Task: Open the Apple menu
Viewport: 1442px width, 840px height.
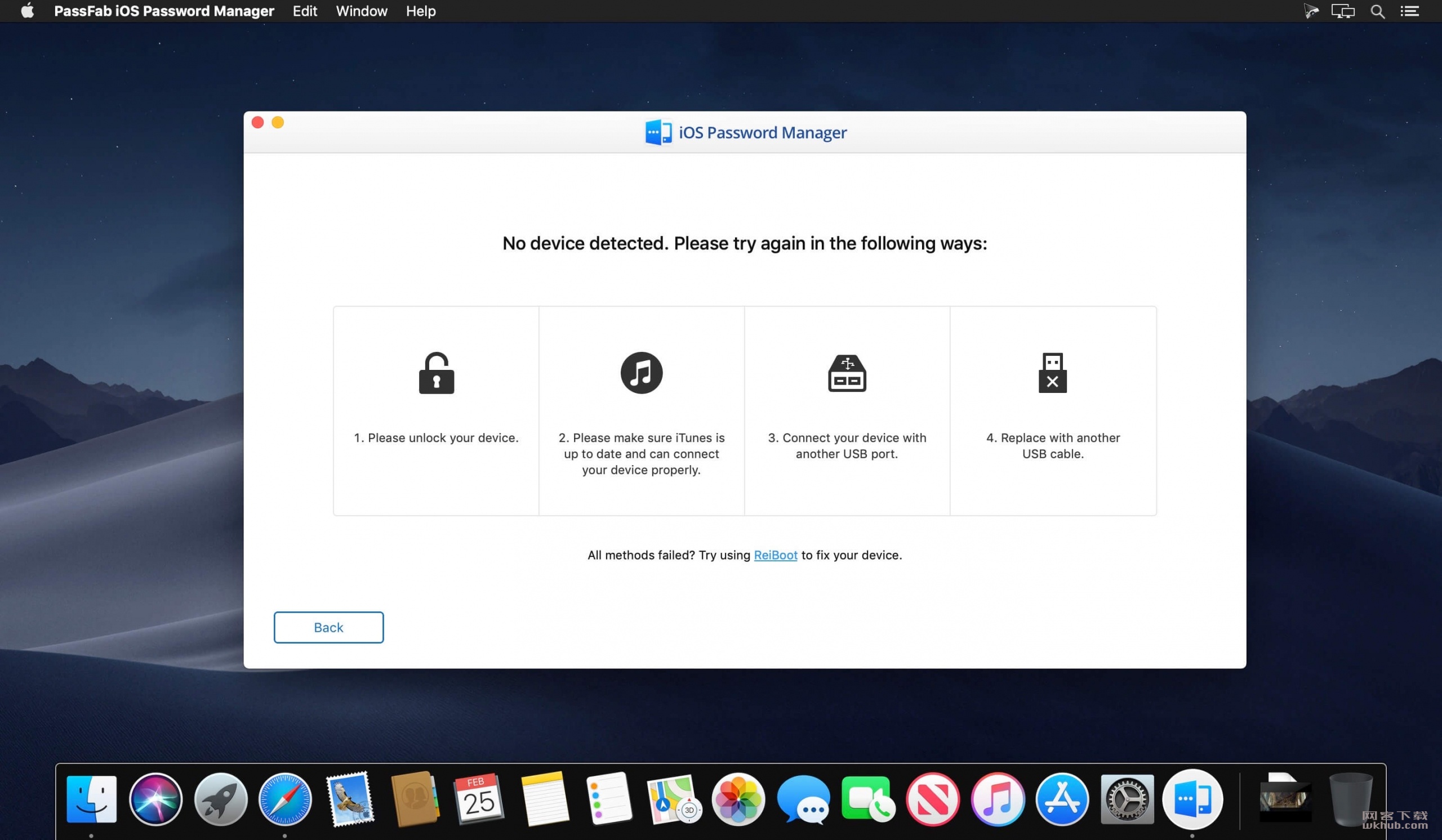Action: [27, 11]
